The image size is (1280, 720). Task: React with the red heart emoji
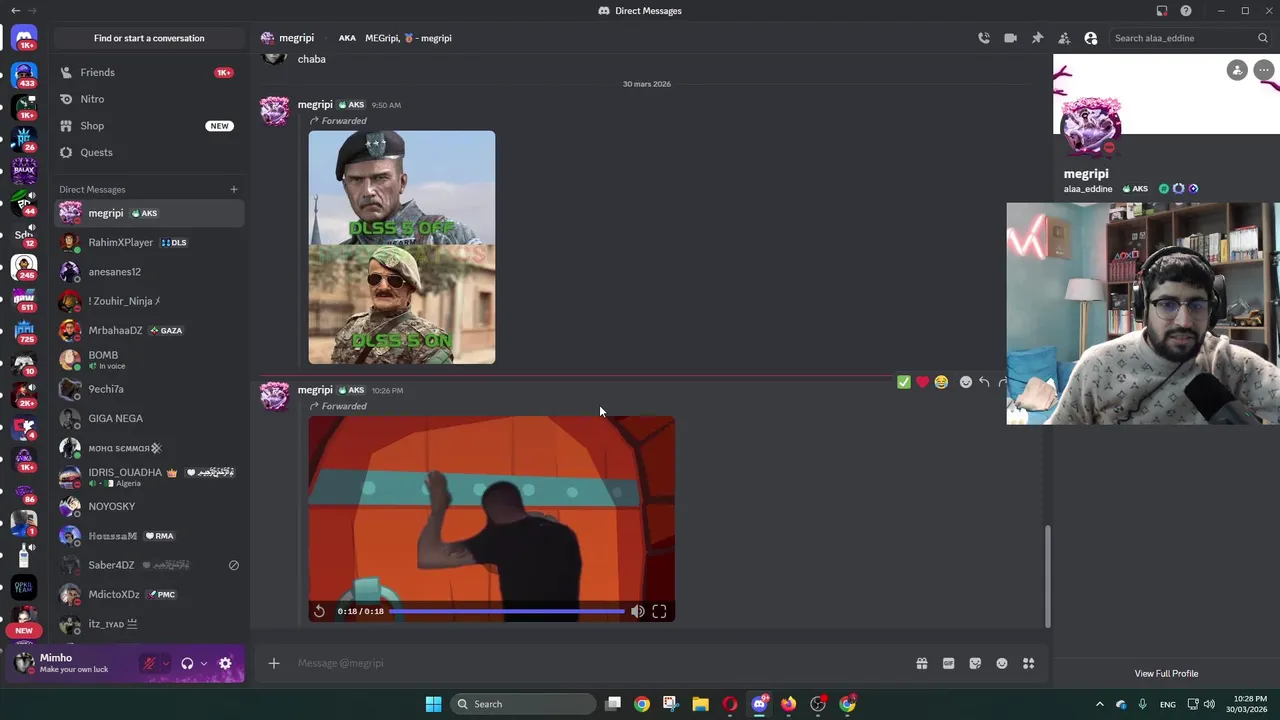click(x=922, y=382)
